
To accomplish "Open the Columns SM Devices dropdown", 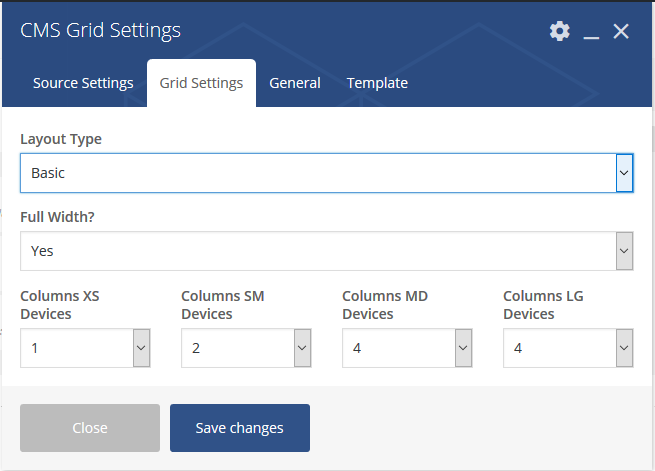I will (246, 348).
